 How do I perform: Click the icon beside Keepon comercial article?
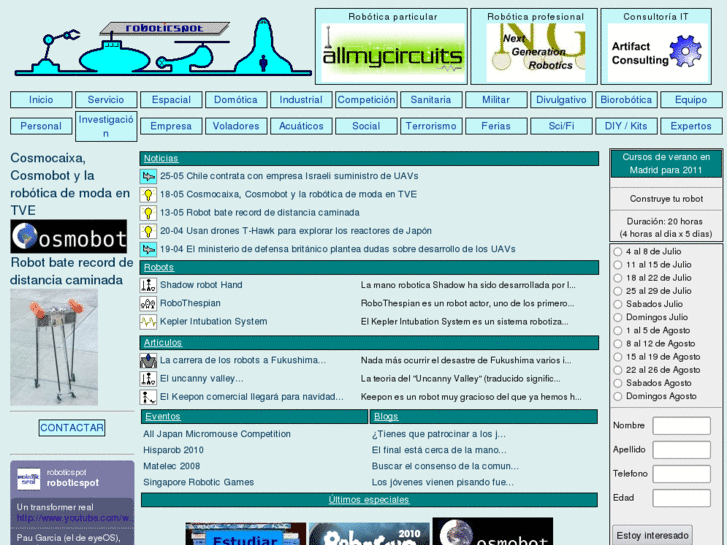[148, 397]
